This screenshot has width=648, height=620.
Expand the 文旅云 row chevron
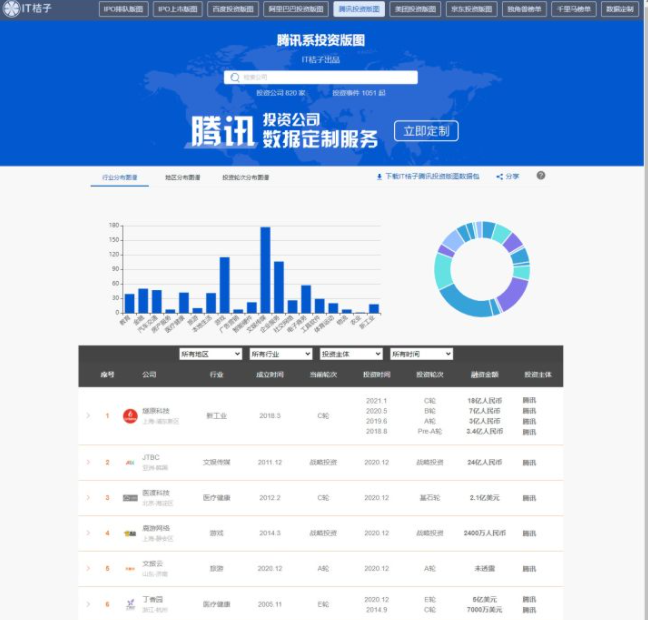click(x=88, y=569)
